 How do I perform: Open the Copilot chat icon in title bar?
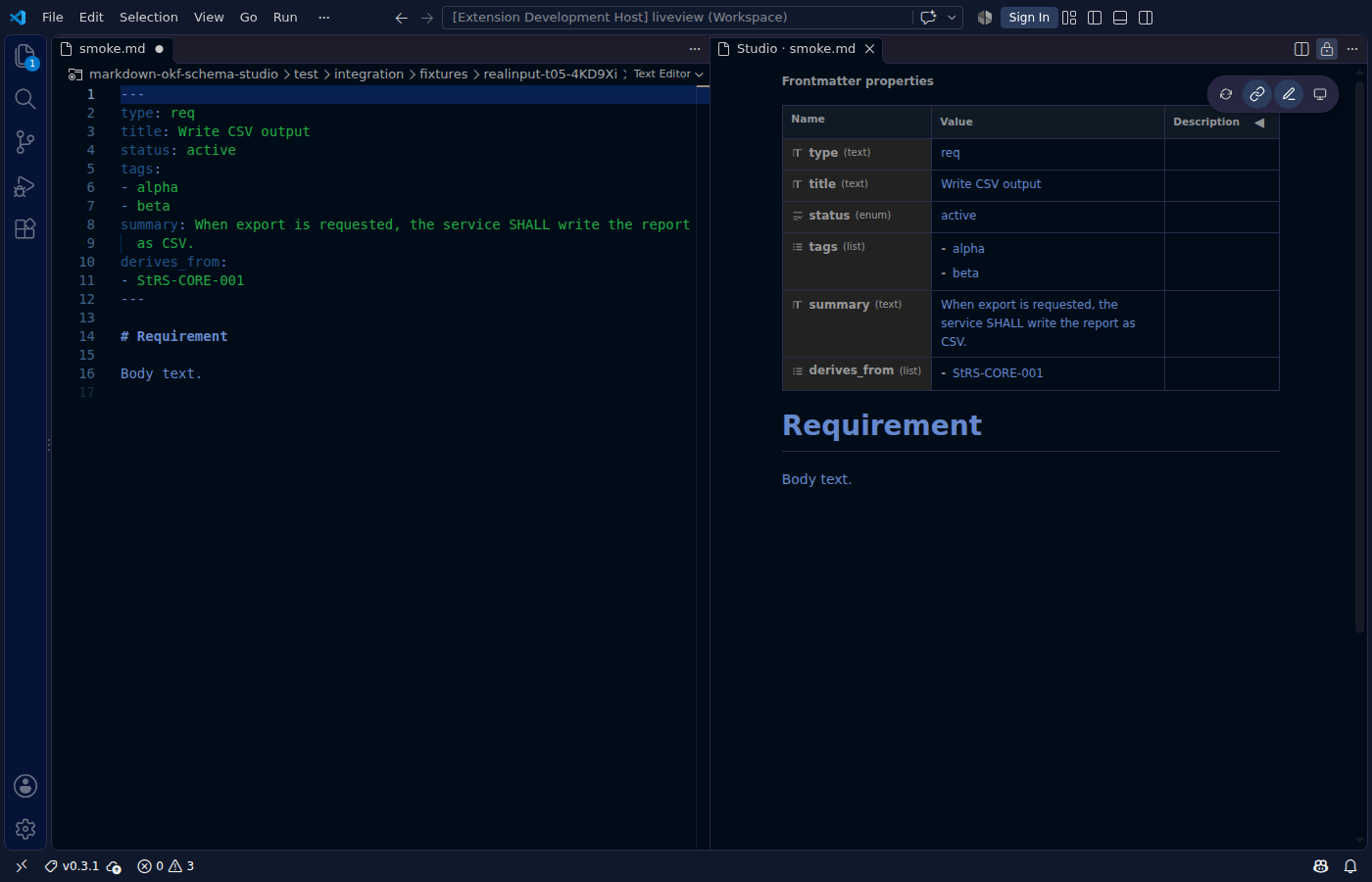928,18
